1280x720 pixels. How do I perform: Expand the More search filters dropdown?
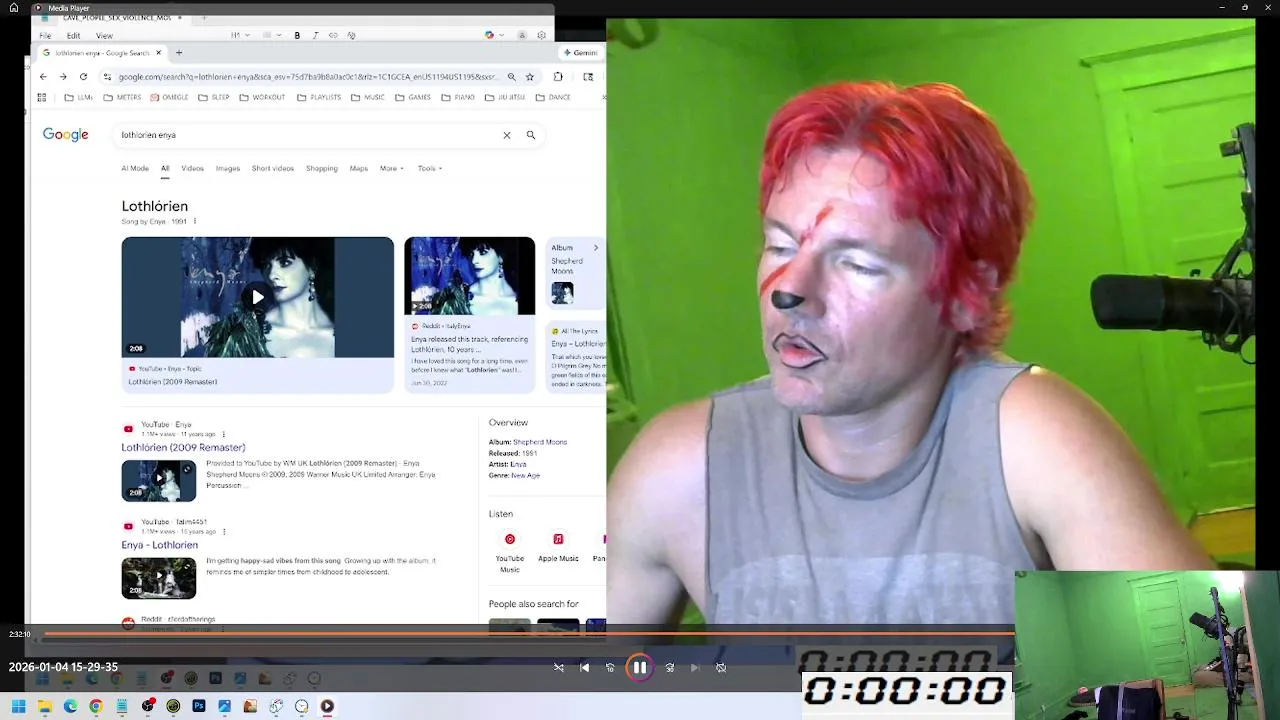pos(392,168)
